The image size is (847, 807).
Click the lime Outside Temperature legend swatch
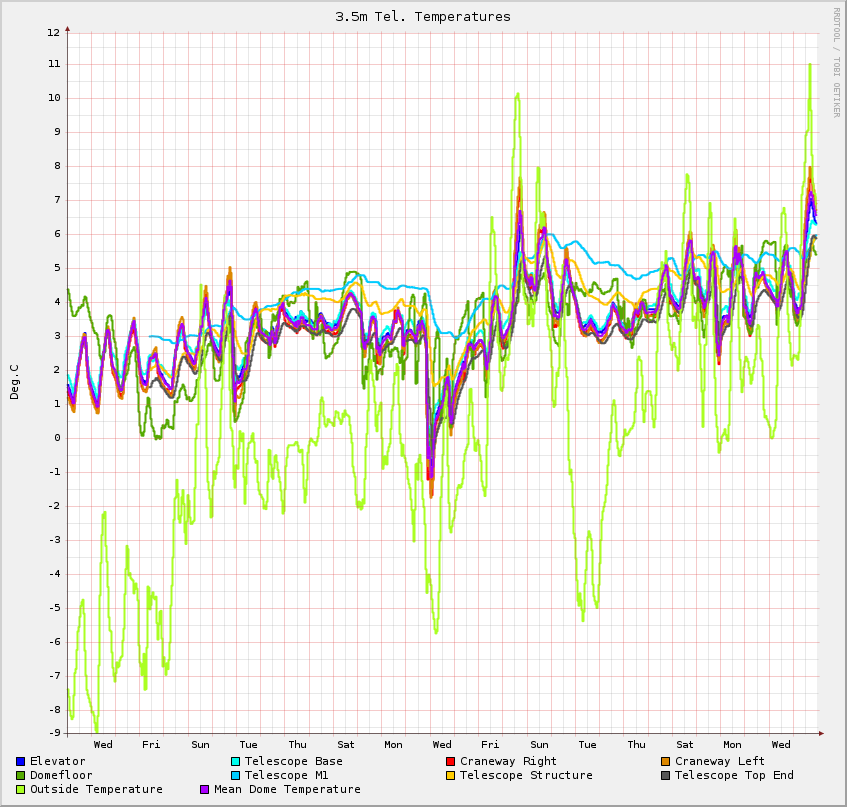(20, 790)
